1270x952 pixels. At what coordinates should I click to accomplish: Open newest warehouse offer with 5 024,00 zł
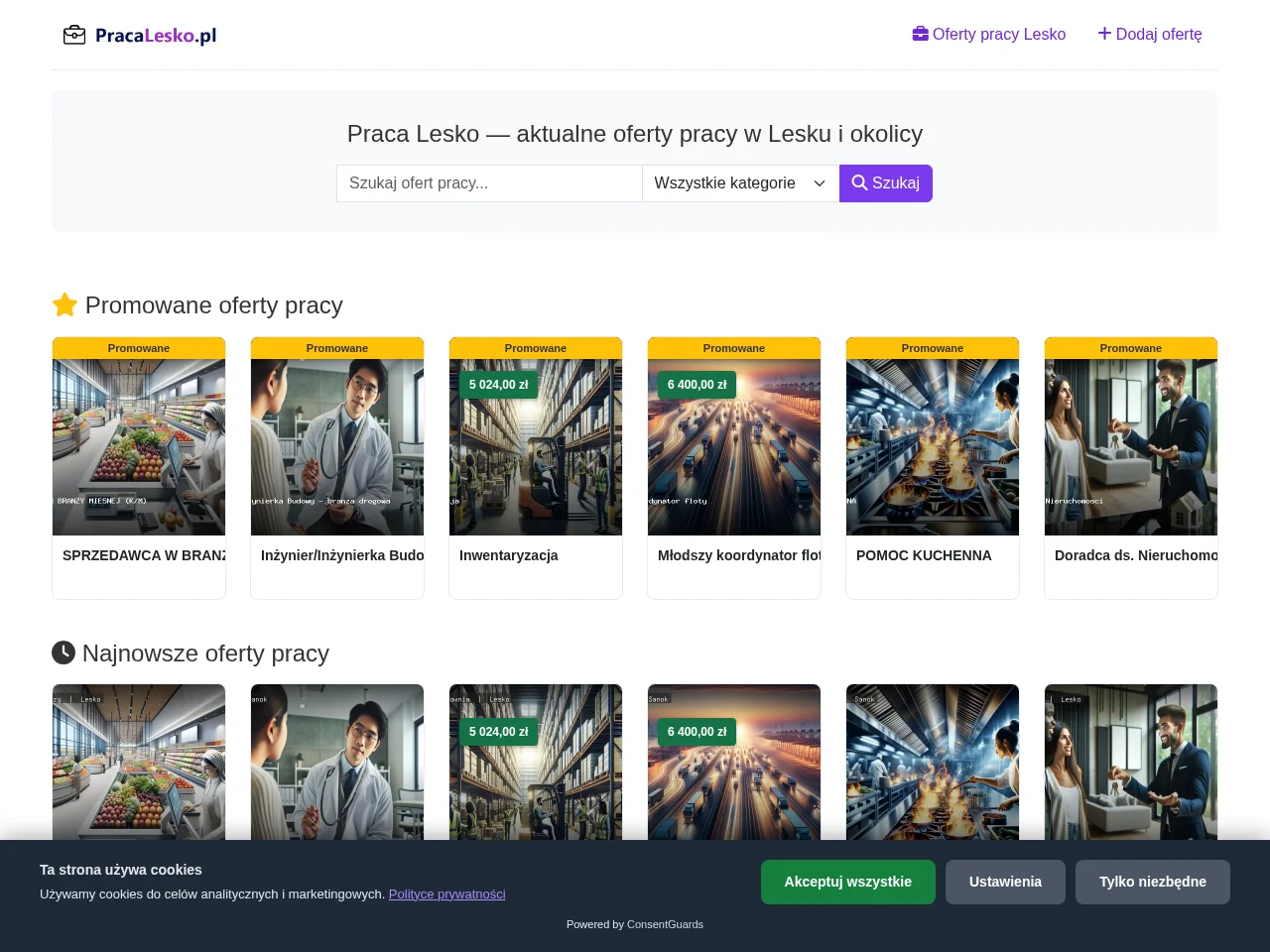536,762
